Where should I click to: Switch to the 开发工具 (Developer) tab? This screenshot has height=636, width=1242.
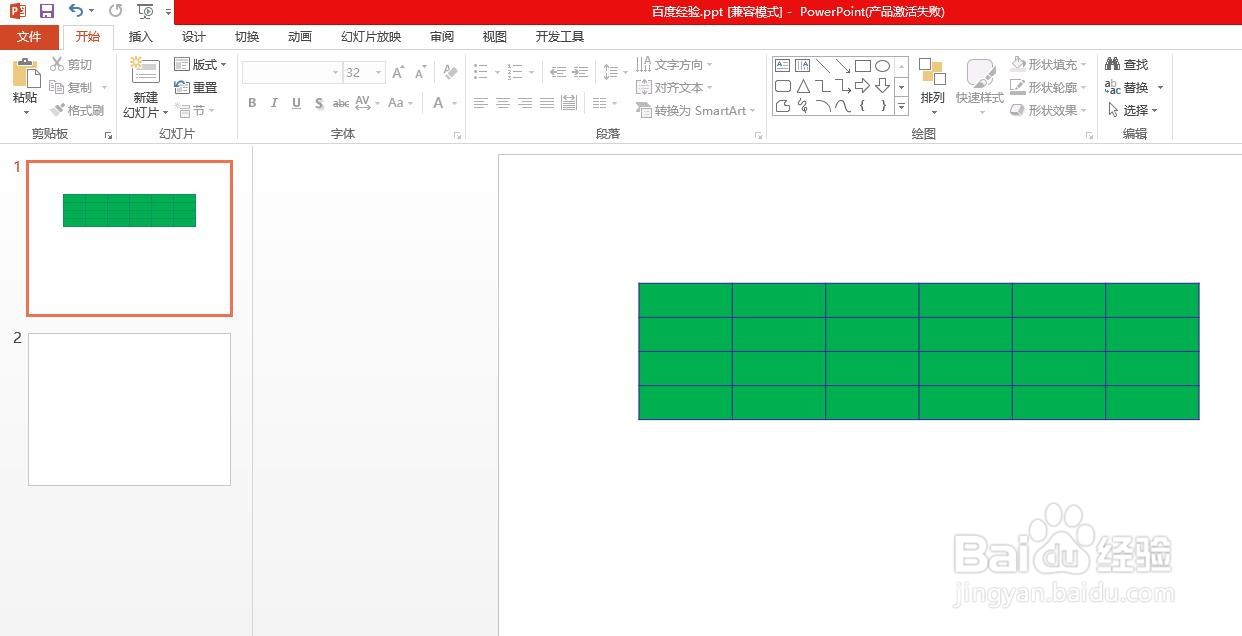560,37
